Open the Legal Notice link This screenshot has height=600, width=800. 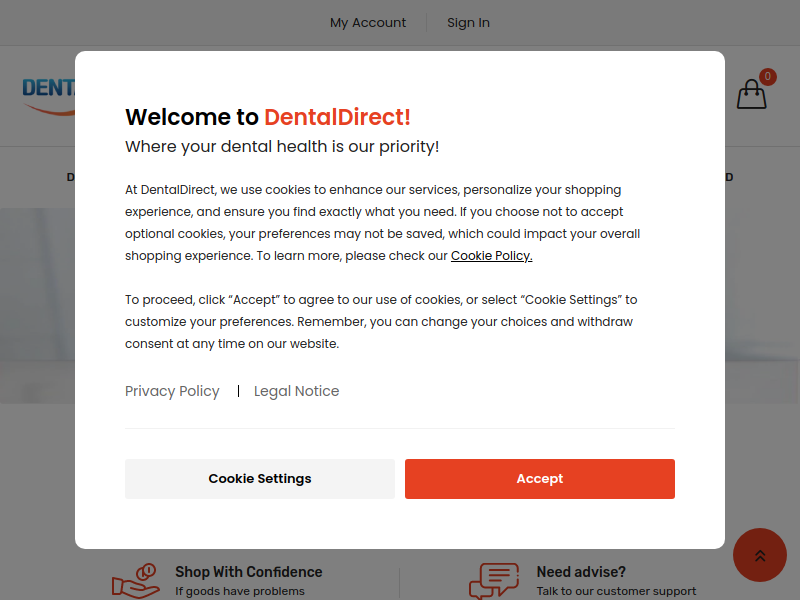pyautogui.click(x=296, y=391)
